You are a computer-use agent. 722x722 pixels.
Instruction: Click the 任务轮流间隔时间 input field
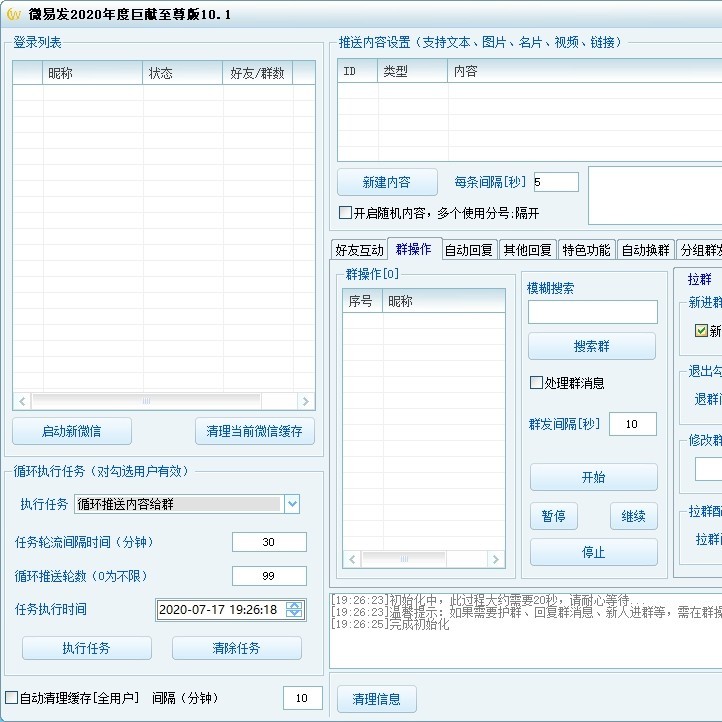269,542
